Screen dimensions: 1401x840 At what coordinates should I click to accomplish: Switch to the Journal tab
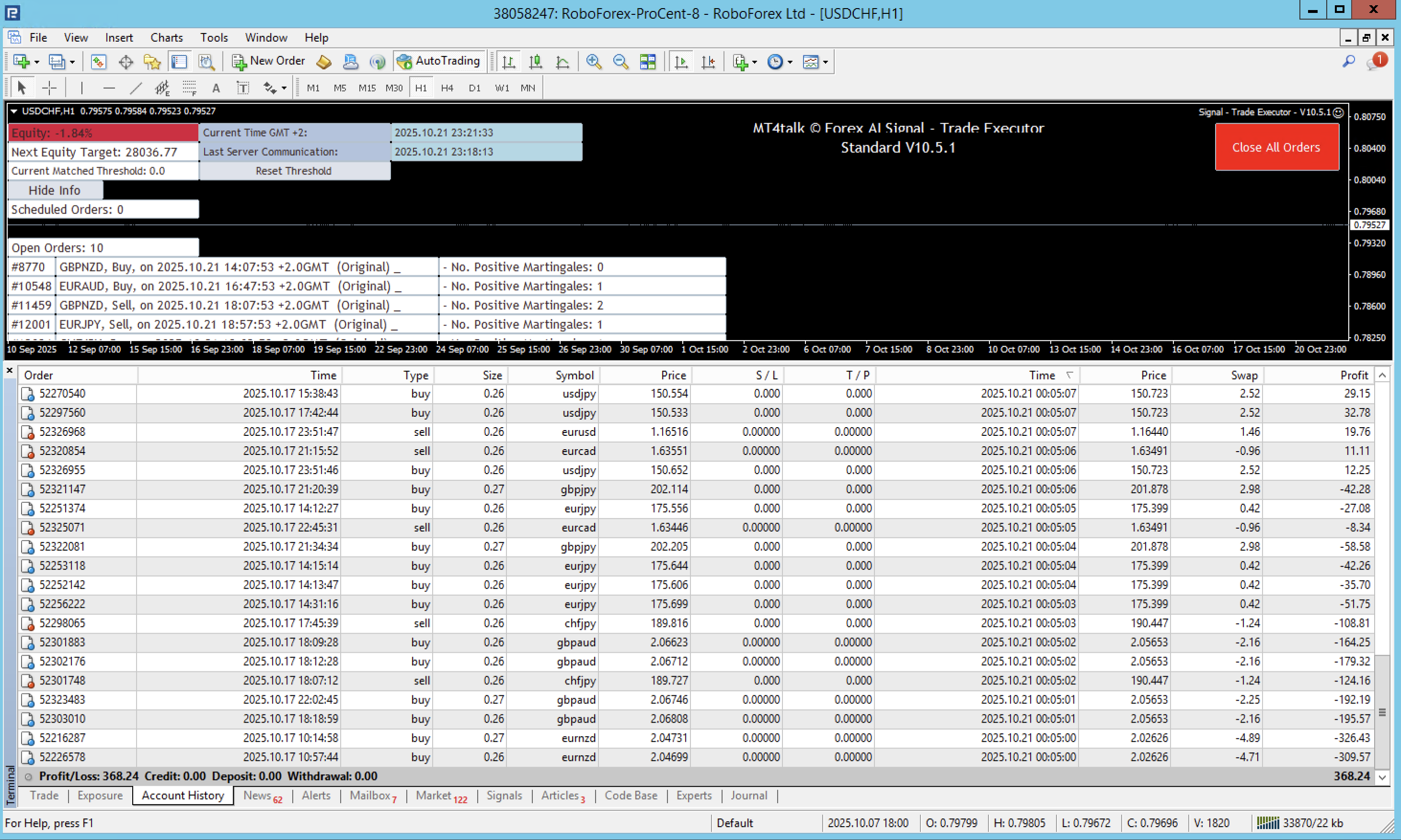point(748,795)
